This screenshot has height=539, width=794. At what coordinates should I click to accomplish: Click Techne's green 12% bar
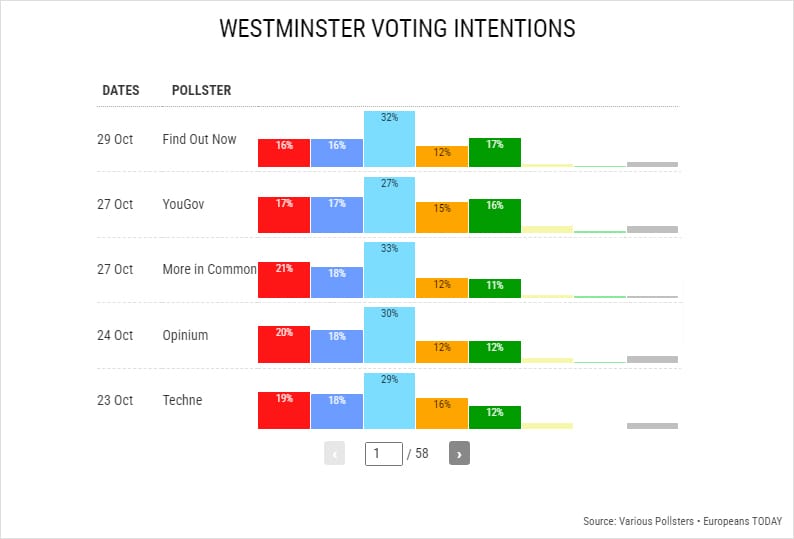click(x=495, y=417)
